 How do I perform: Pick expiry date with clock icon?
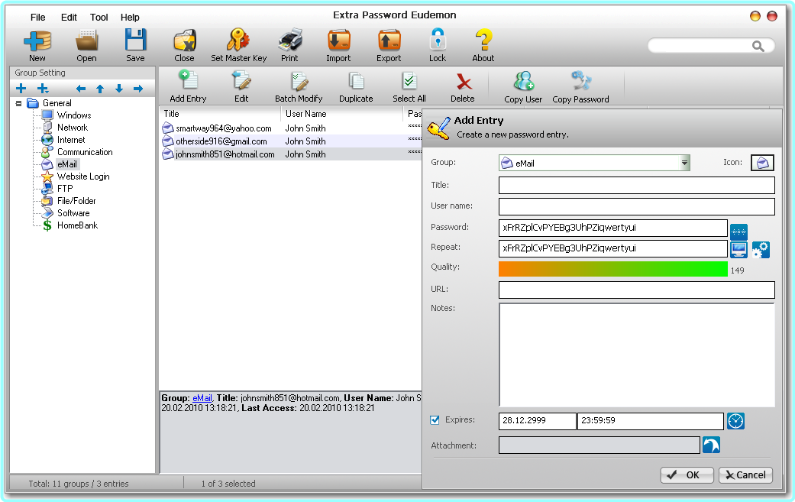pos(736,421)
